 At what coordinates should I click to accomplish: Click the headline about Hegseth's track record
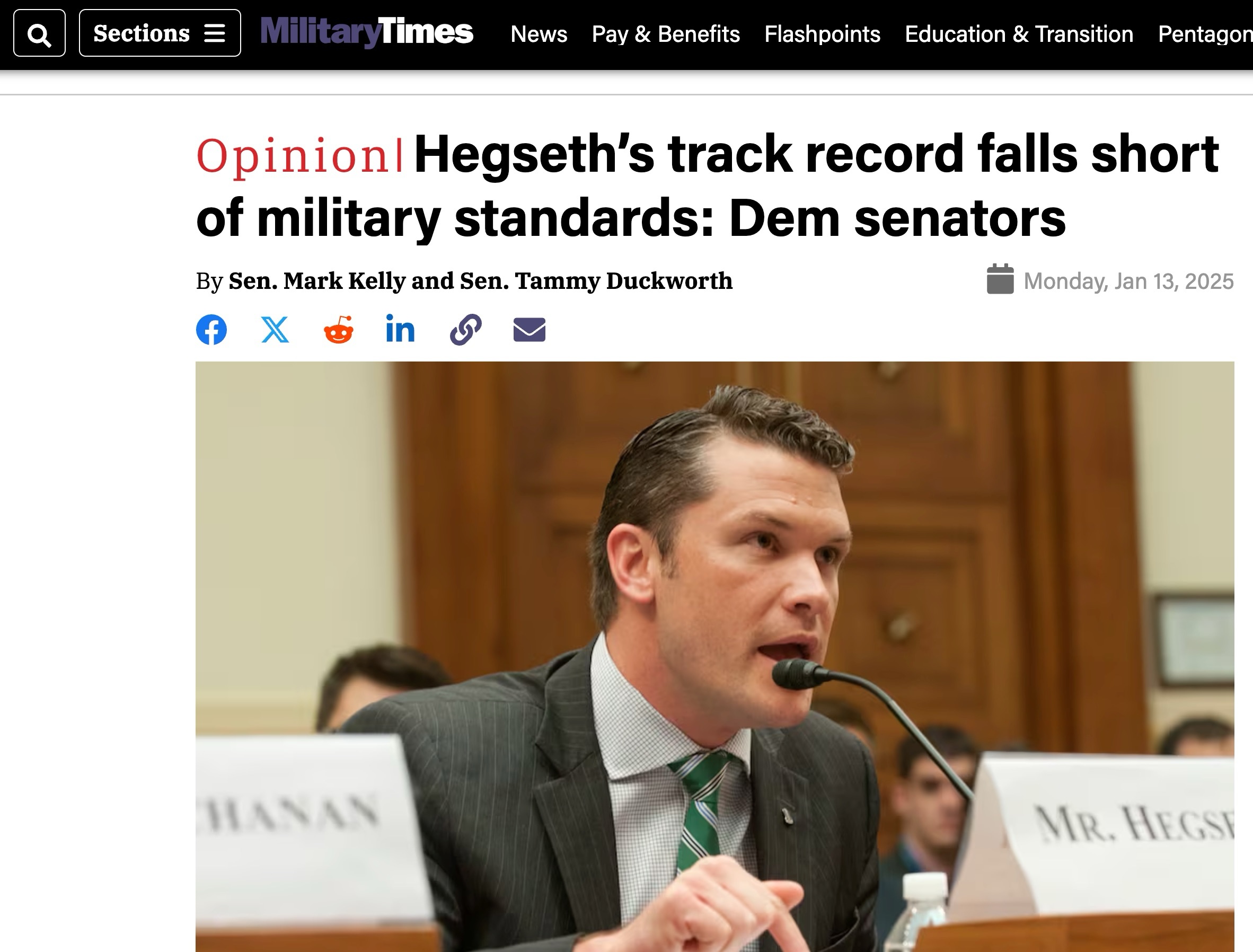[707, 186]
